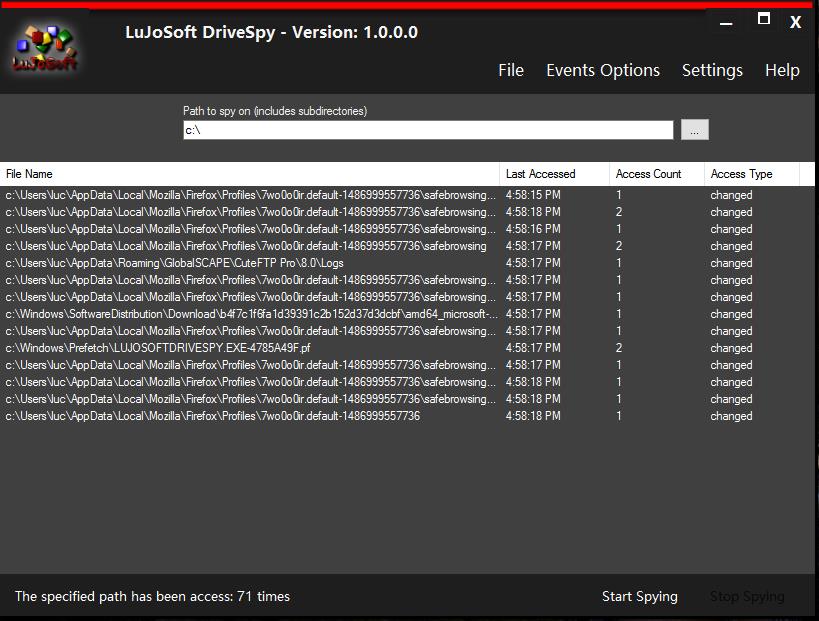Click the browse folder ellipsis button
This screenshot has height=621, width=819.
695,130
